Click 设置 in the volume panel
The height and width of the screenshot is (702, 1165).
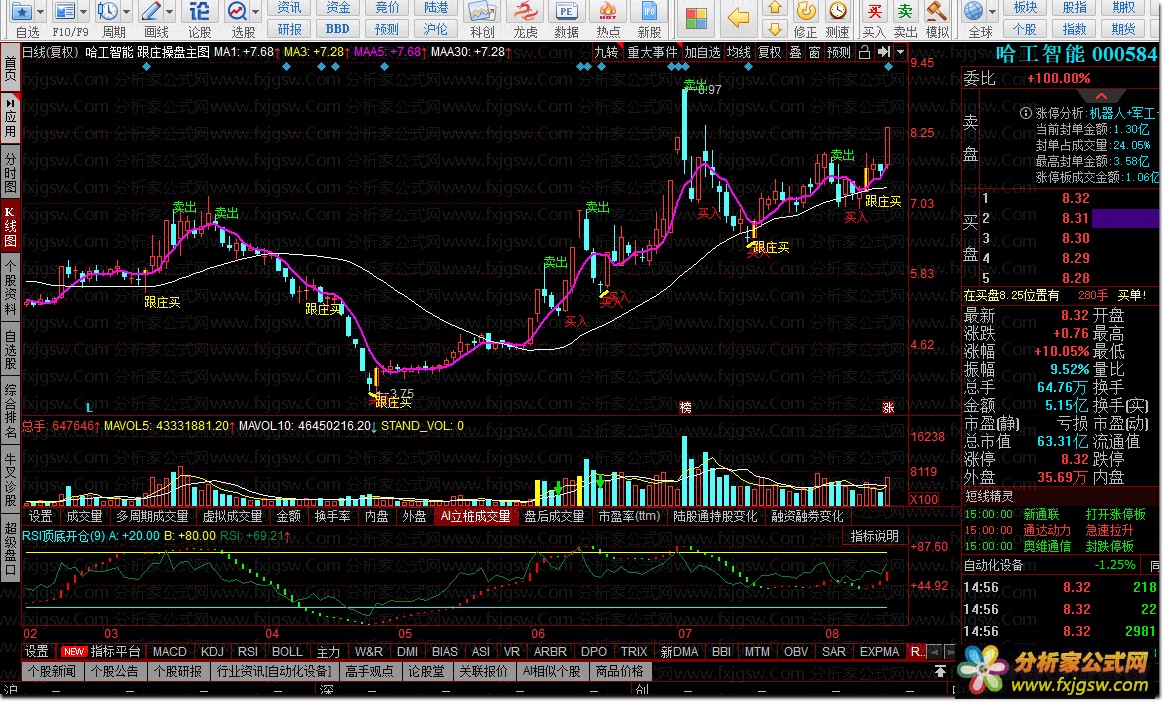click(40, 516)
